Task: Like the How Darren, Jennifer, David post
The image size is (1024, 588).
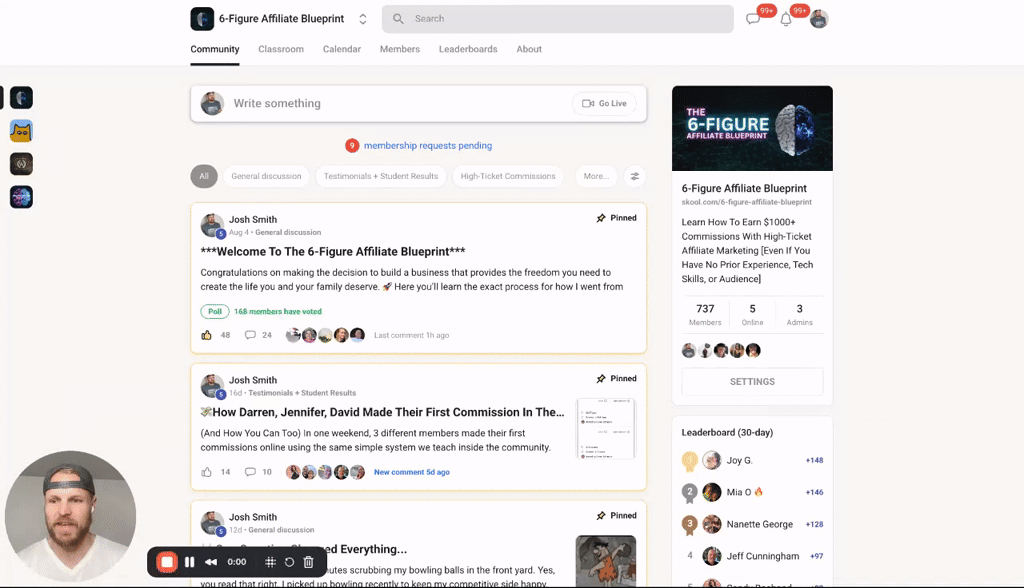Action: [x=206, y=472]
